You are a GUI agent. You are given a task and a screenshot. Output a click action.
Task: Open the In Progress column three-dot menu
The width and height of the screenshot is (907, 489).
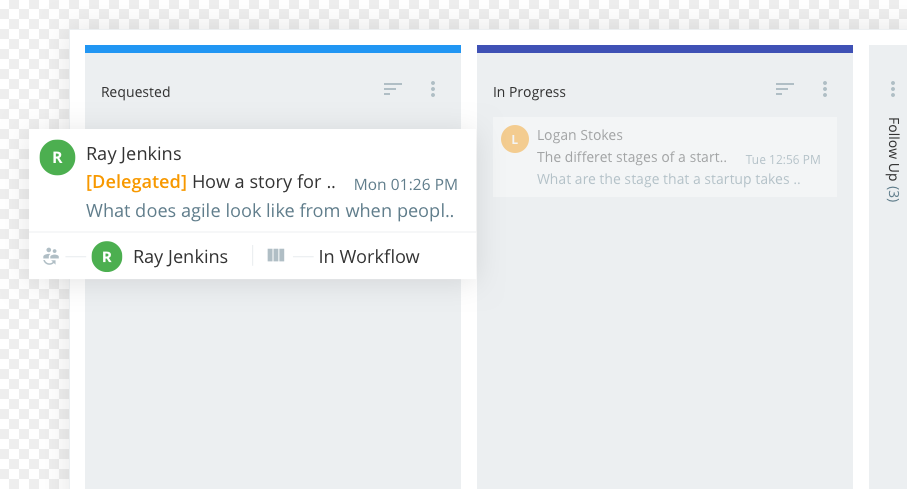(x=825, y=90)
